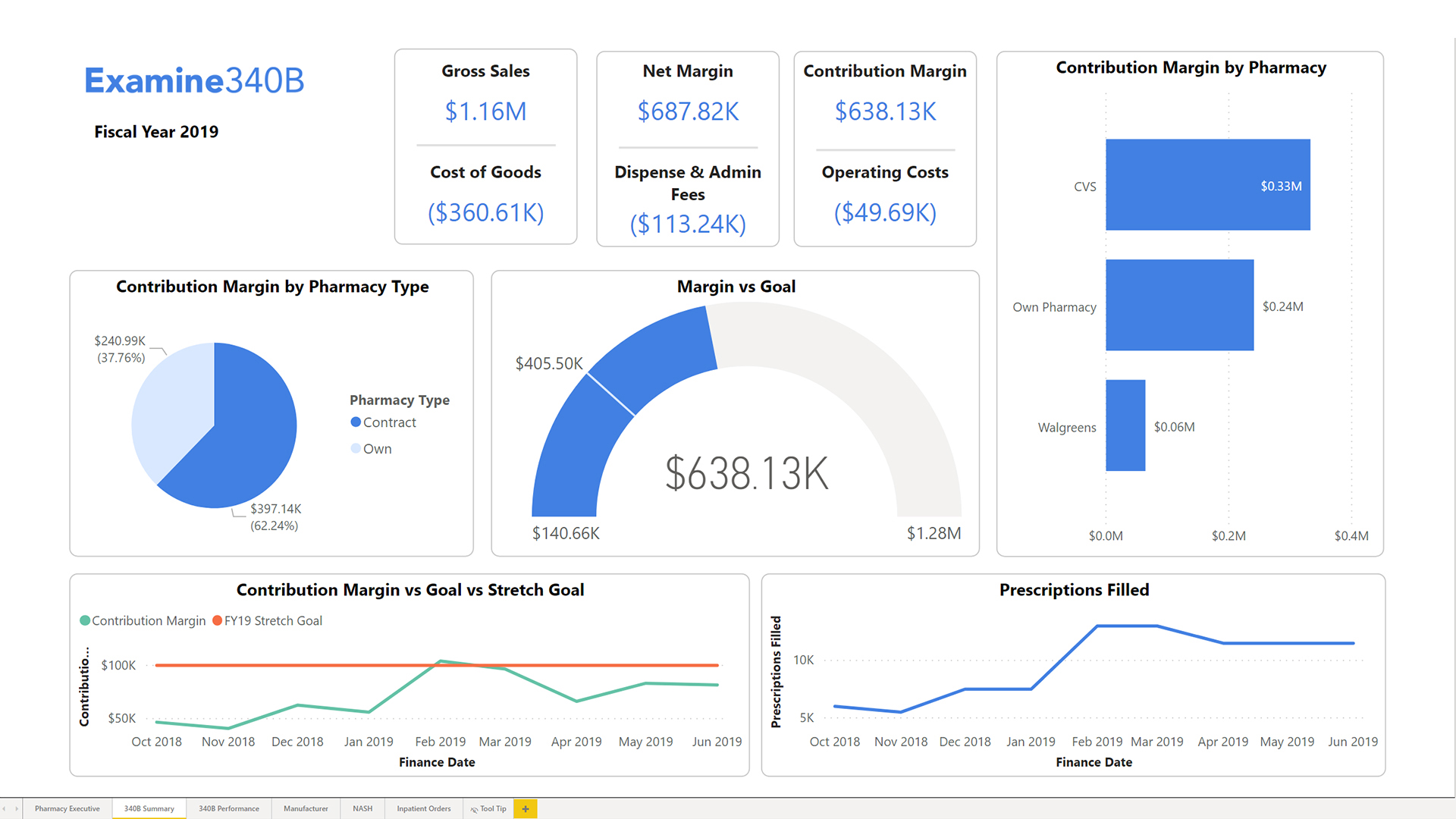Click the Fiscal Year 2019 label
The image size is (1456, 819).
tap(156, 132)
